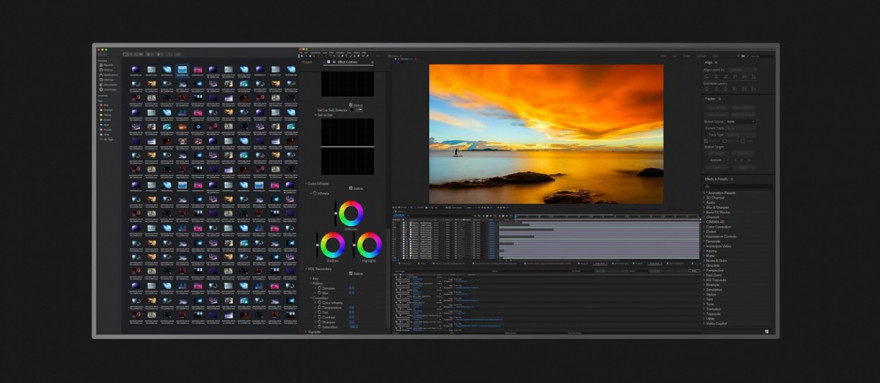The height and width of the screenshot is (383, 880).
Task: Toggle the Position checkbox in Tracker panel
Action: tap(706, 141)
